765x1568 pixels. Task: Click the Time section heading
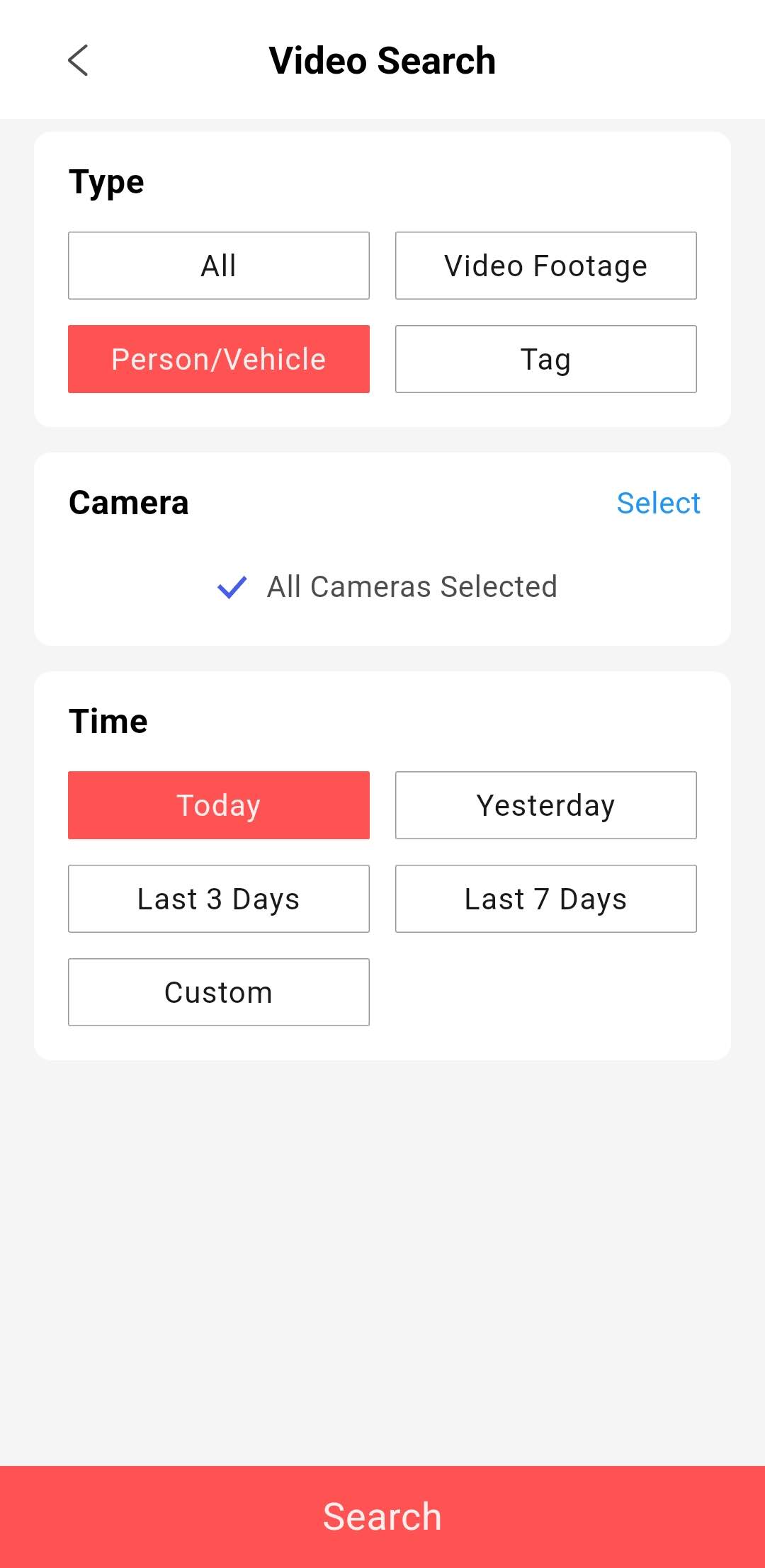[x=108, y=722]
